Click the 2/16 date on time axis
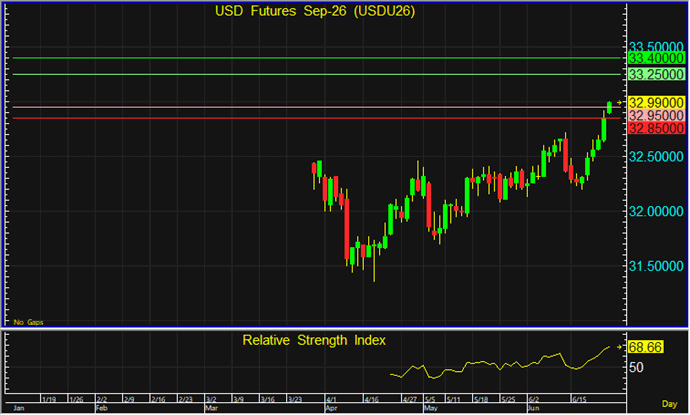This screenshot has width=690, height=415. tap(158, 400)
